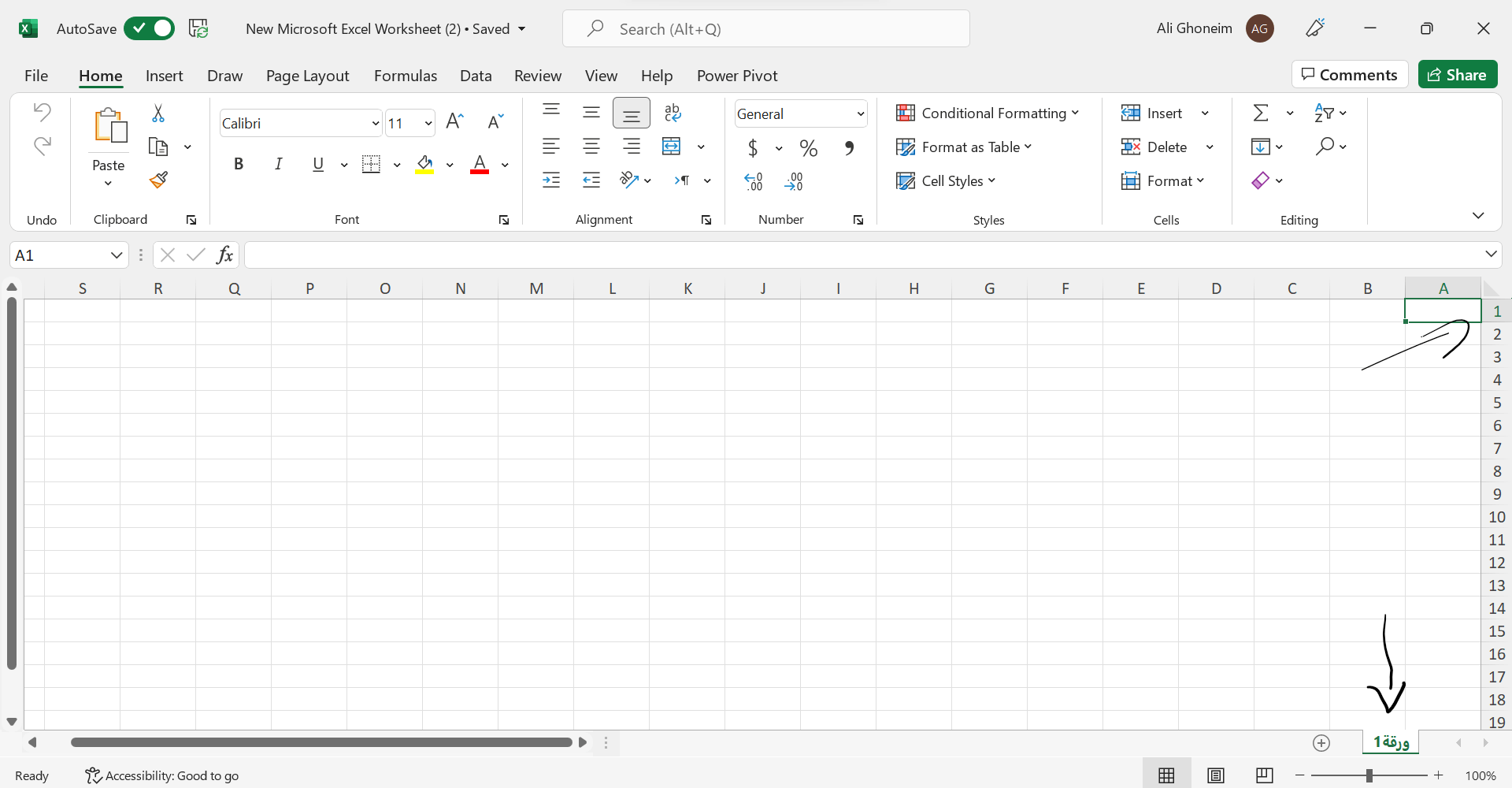Open the Calibri font name dropdown

376,123
